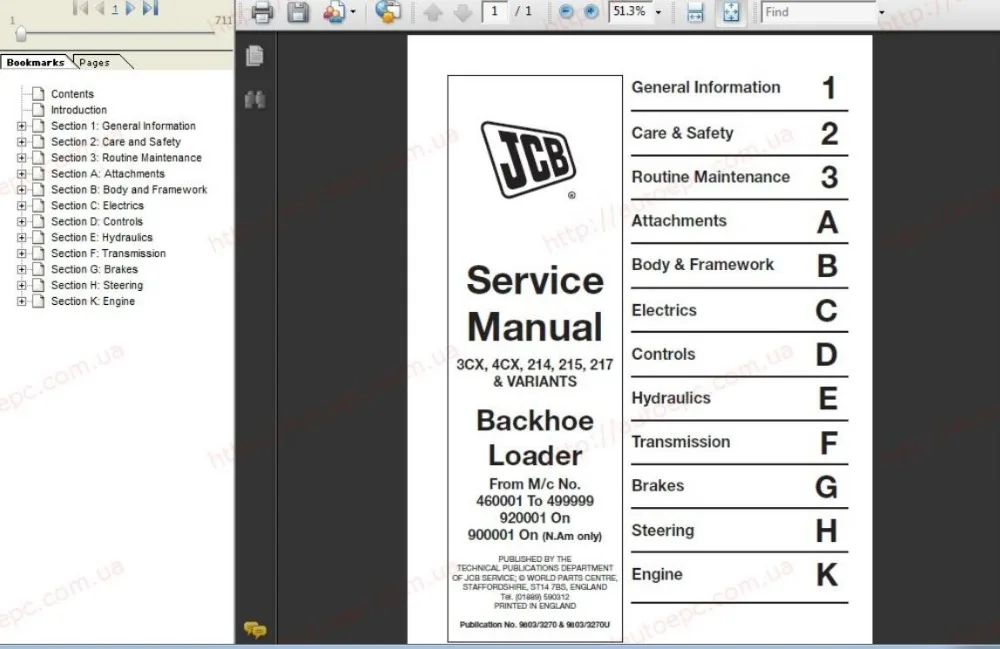Click the Section 2: Care and Safety page icon
The width and height of the screenshot is (1000, 649).
pos(38,142)
